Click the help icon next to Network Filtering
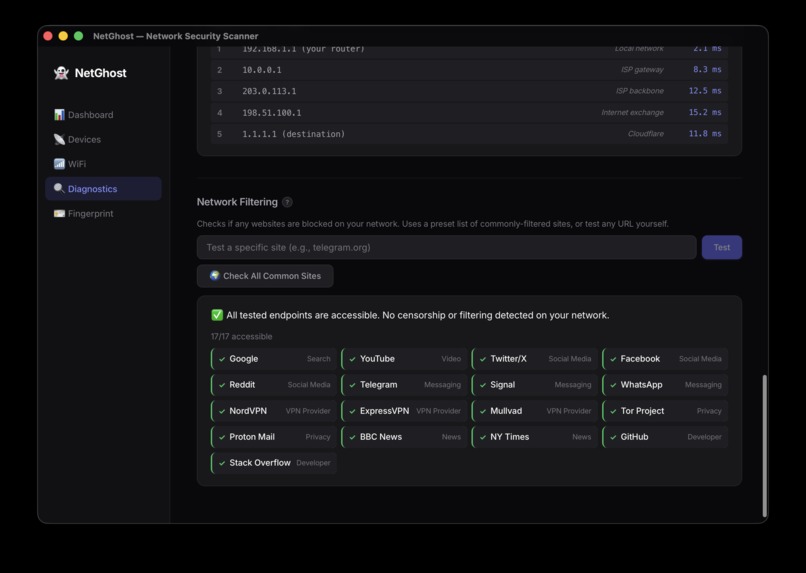The height and width of the screenshot is (573, 806). pos(287,202)
